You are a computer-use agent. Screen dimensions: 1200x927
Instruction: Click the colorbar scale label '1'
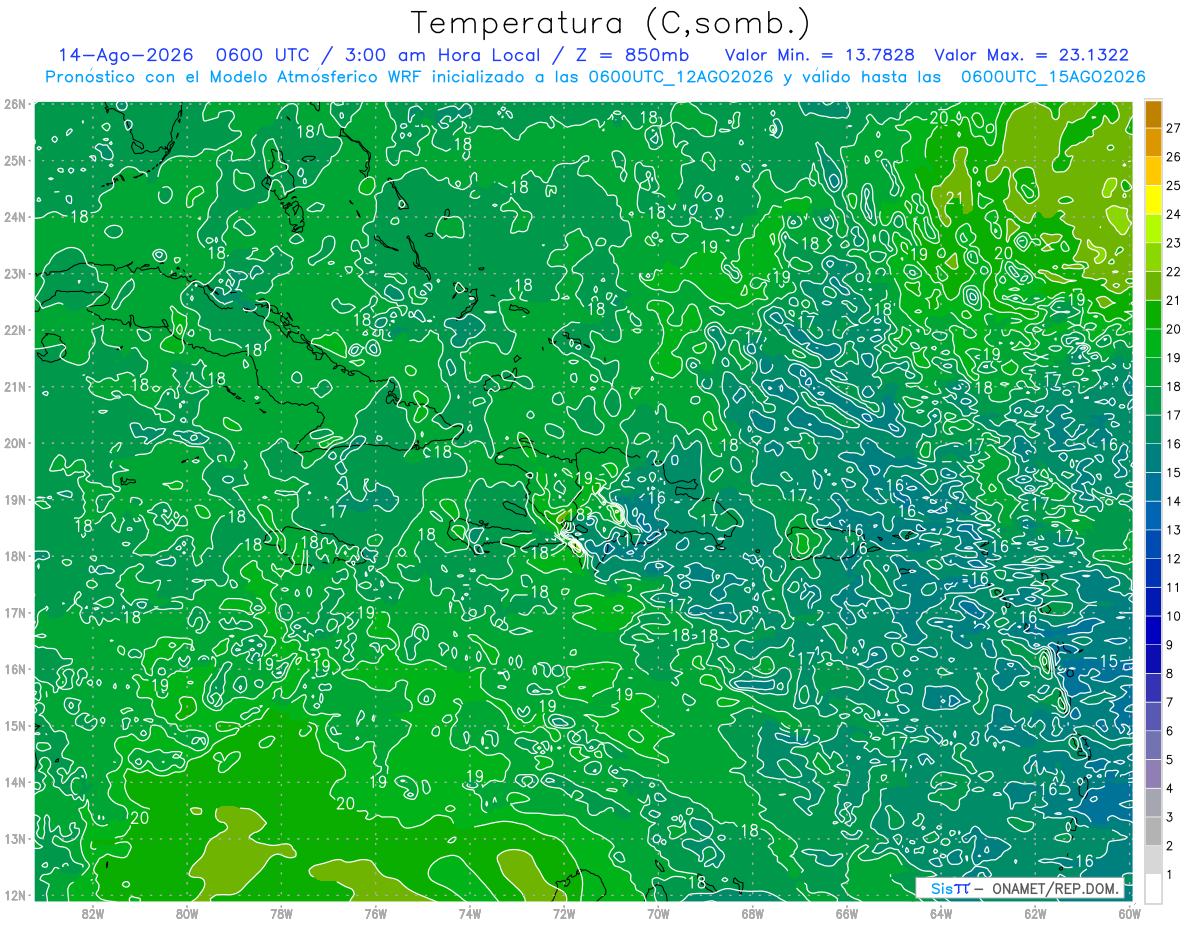[1170, 875]
